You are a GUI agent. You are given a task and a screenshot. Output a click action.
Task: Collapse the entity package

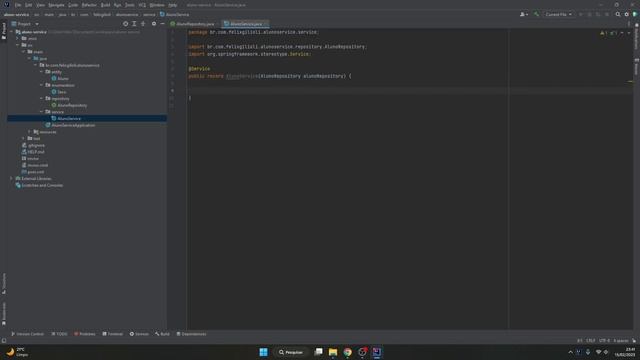click(x=41, y=72)
